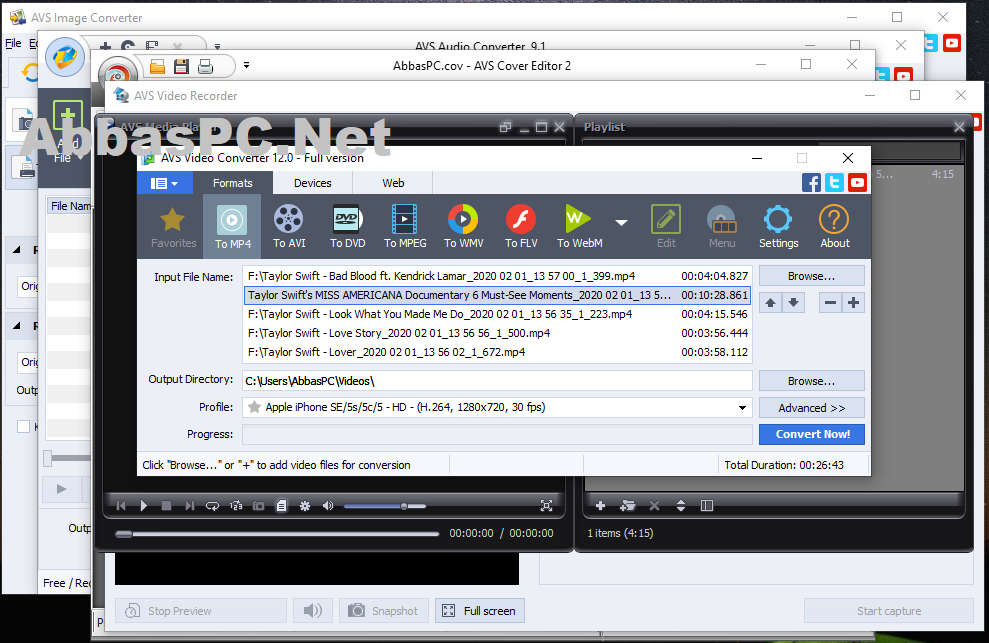Open Twitter link in Video Converter
Image resolution: width=989 pixels, height=643 pixels.
coord(834,183)
